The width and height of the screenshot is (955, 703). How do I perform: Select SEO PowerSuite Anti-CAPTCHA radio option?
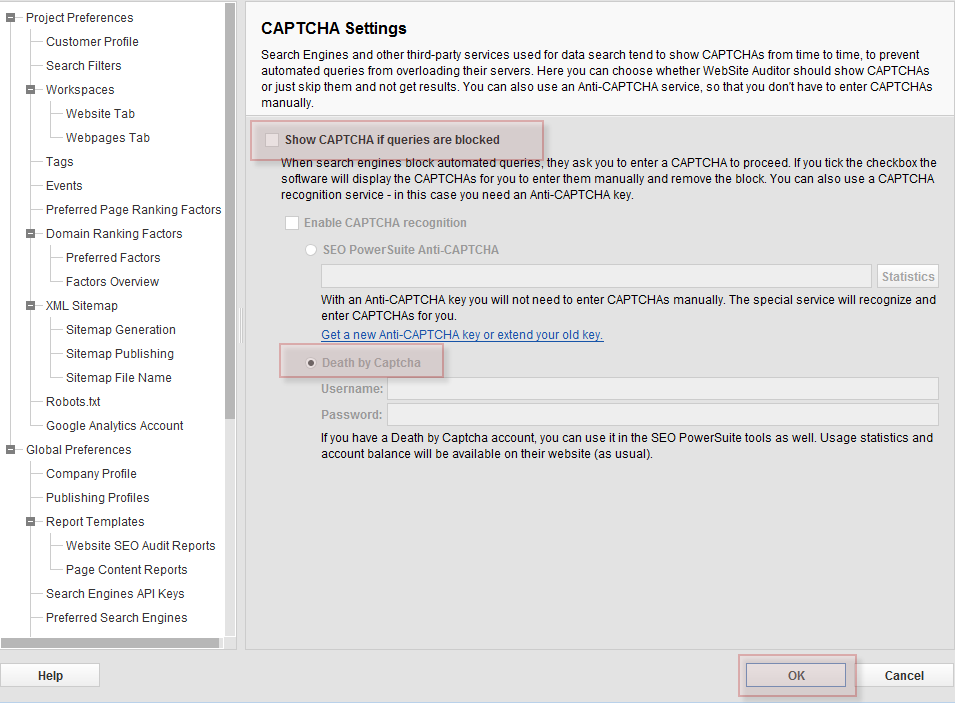tap(311, 250)
